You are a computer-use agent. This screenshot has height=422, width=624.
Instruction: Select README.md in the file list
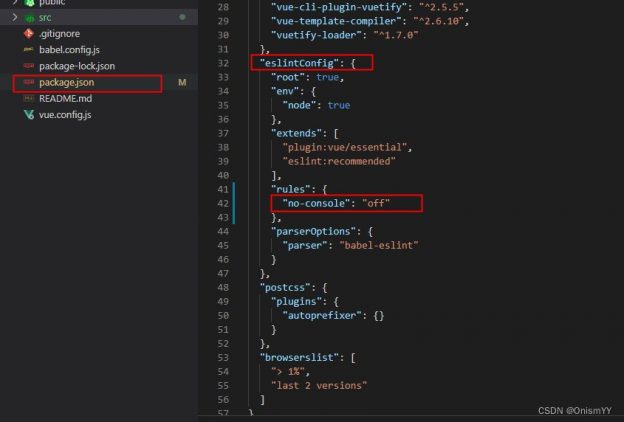tap(65, 98)
